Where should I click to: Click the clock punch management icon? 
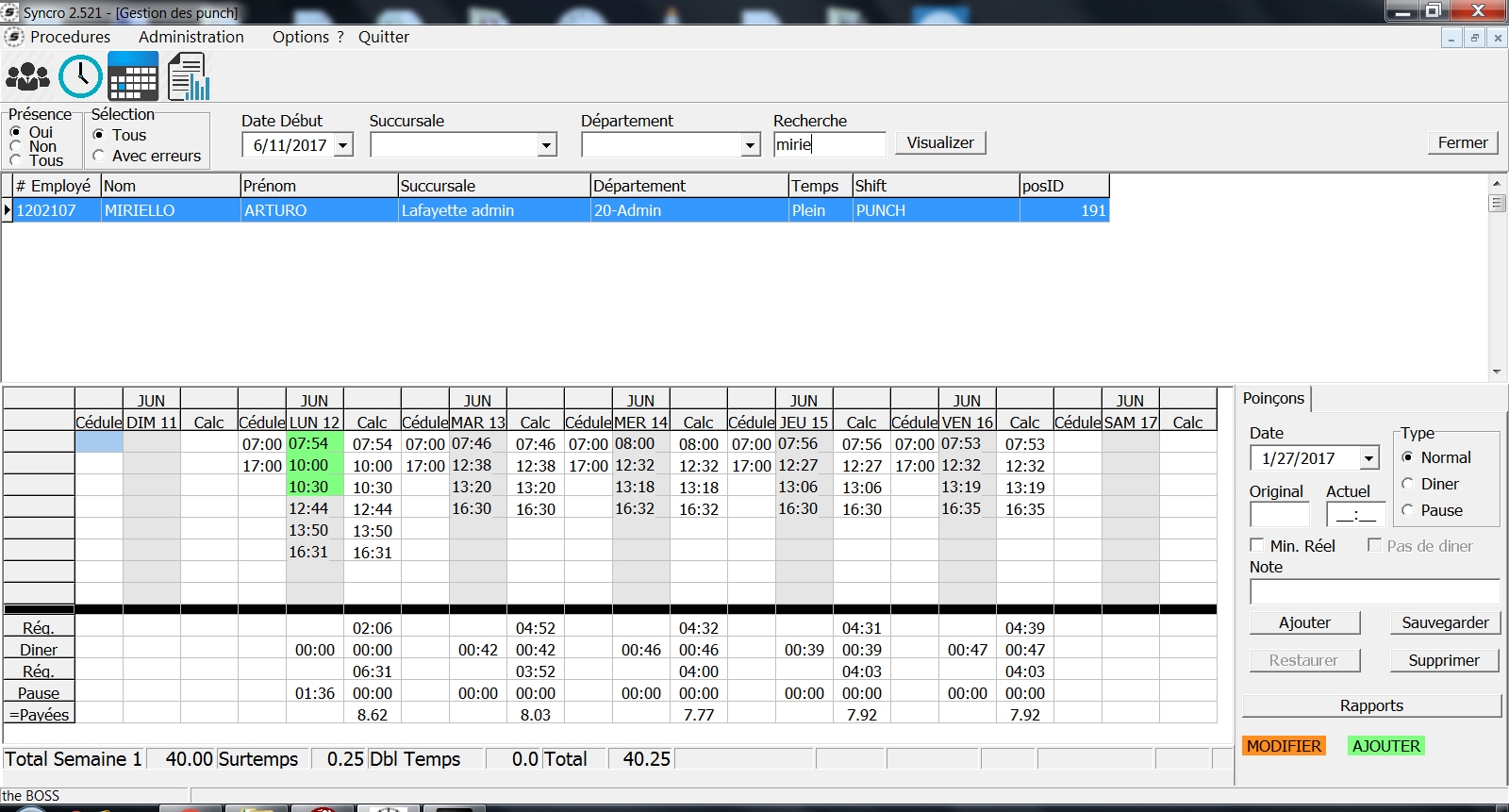click(x=80, y=76)
